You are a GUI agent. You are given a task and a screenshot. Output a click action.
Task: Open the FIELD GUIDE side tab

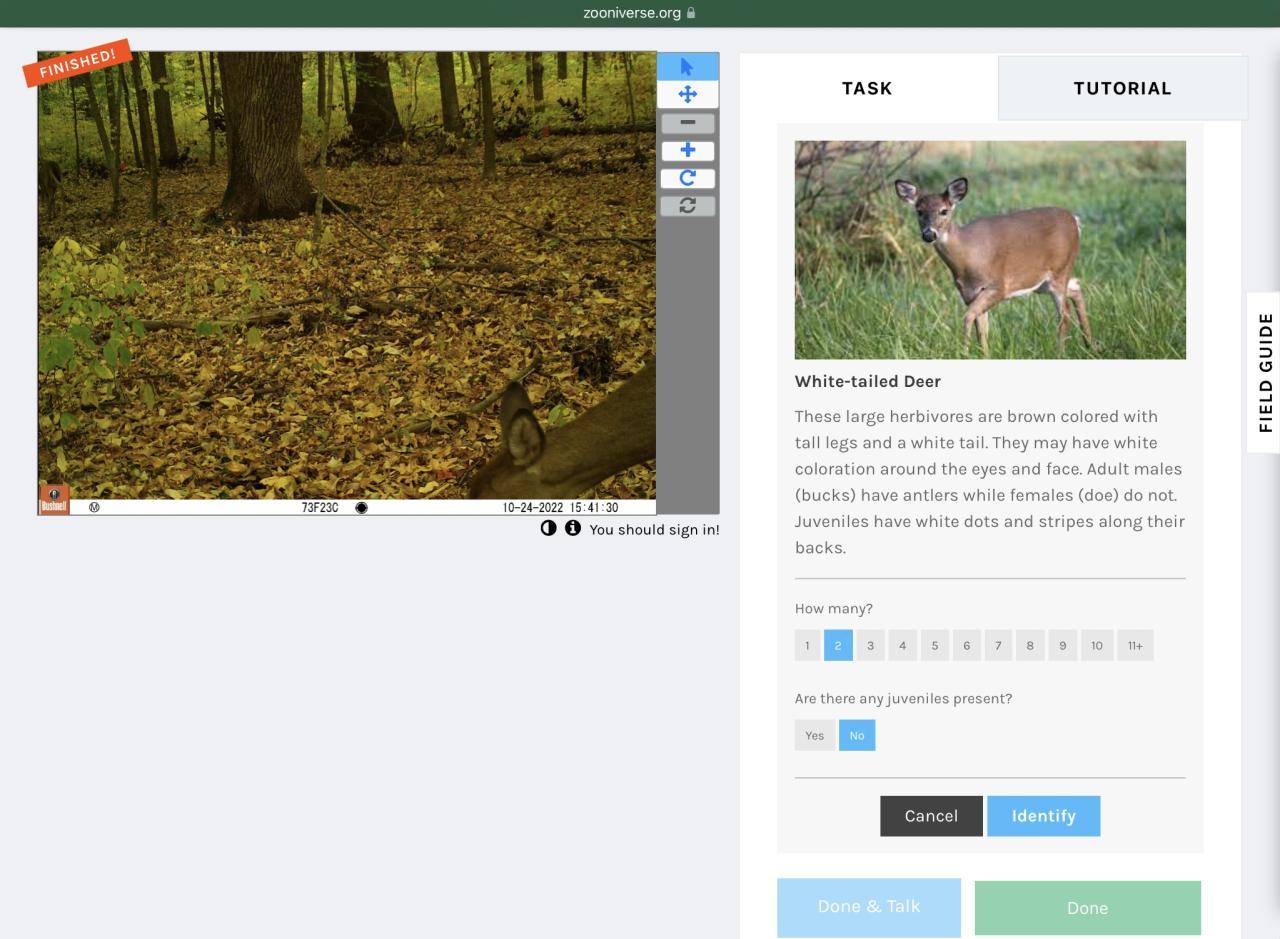click(x=1265, y=372)
